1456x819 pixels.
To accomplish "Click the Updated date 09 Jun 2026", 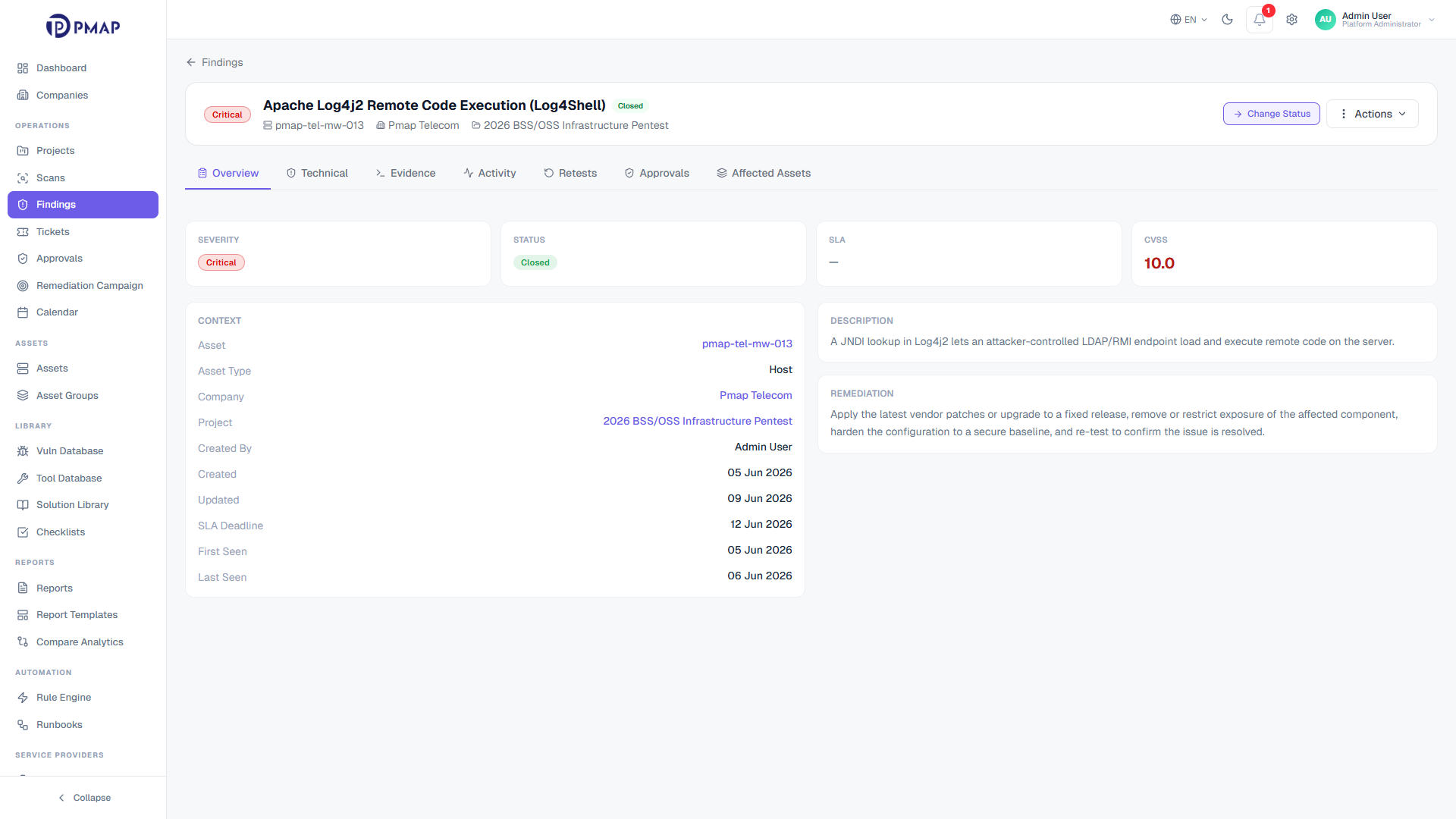I will coord(760,499).
